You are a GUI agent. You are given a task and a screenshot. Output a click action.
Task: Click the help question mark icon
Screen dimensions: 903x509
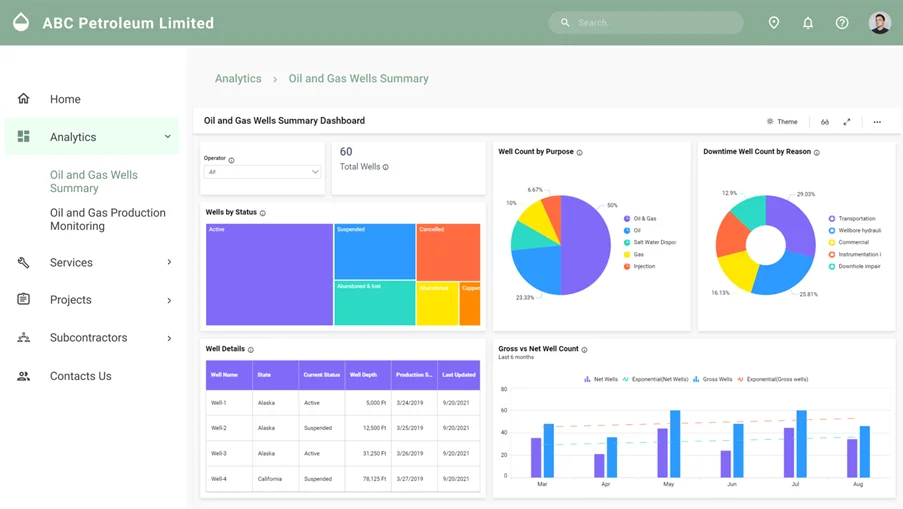[x=842, y=23]
